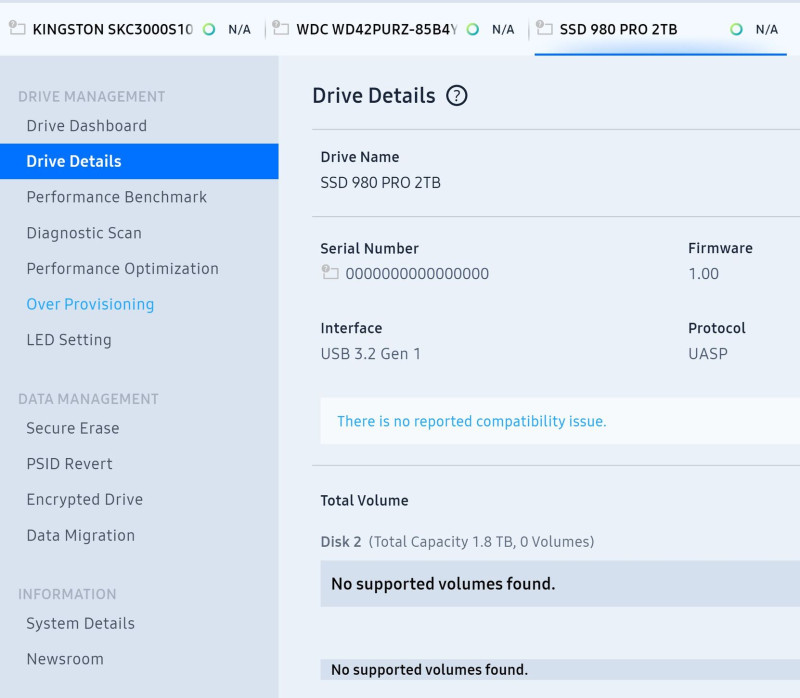Click the green status circle on SSD 980 PRO tab
Screen dimensions: 800x698
click(x=736, y=30)
